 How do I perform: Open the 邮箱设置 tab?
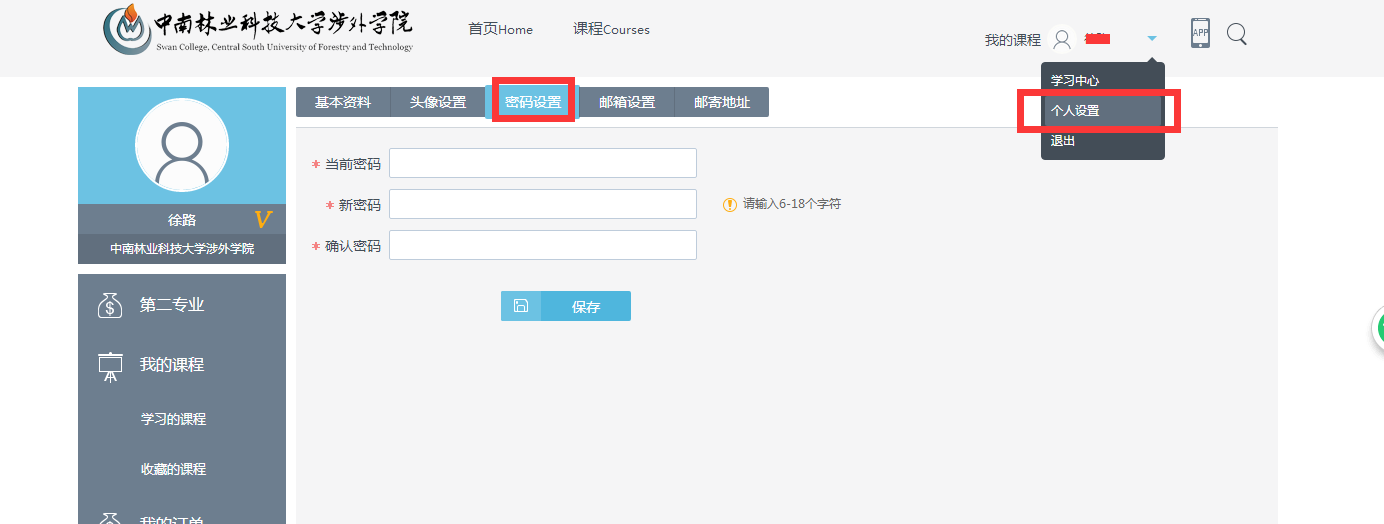click(627, 102)
